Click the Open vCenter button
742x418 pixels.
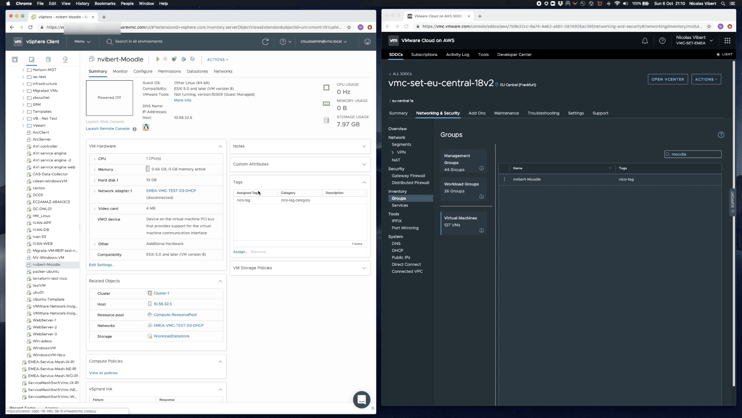[x=667, y=79]
